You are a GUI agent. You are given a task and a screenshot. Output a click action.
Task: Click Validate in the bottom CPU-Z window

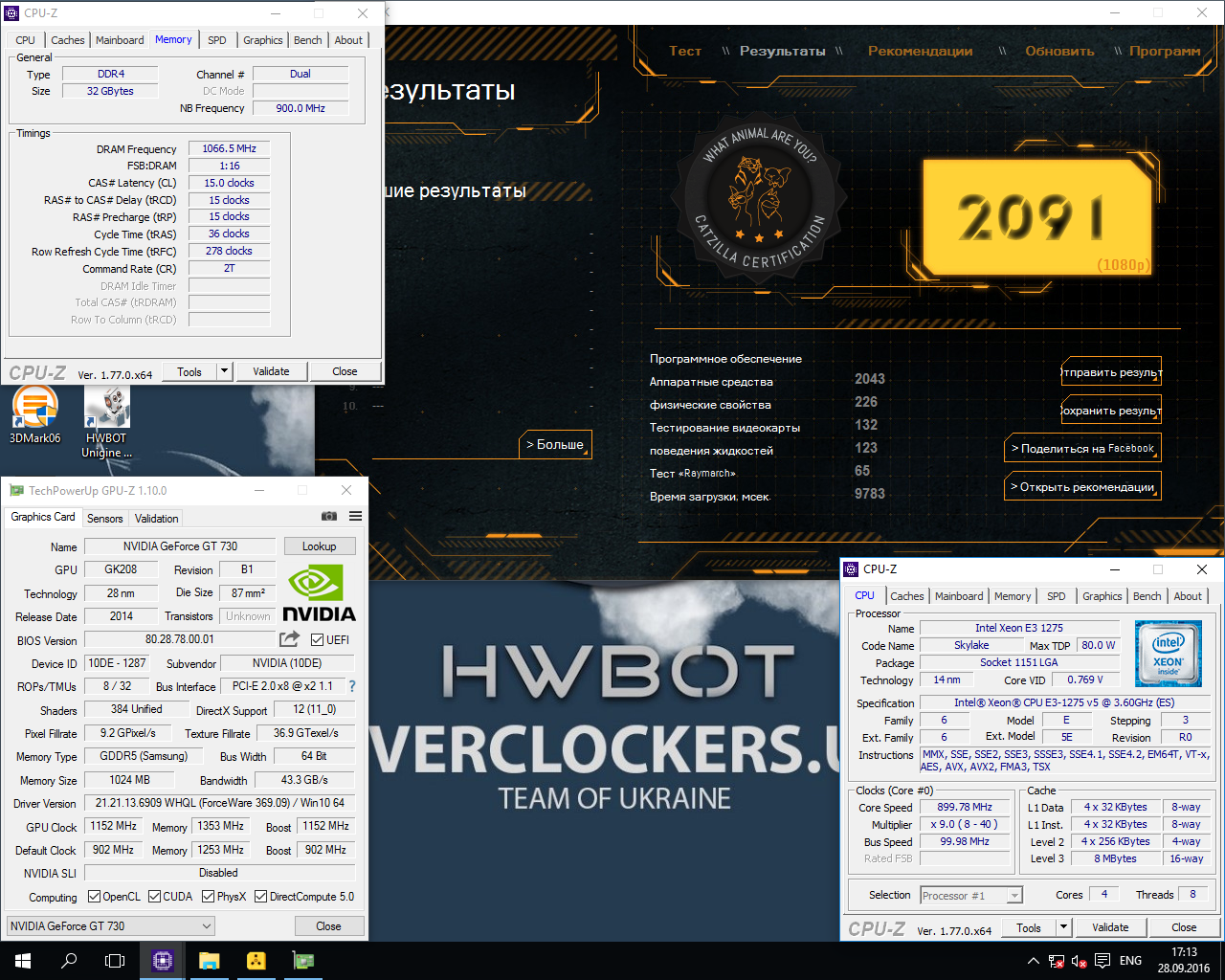[x=1110, y=927]
